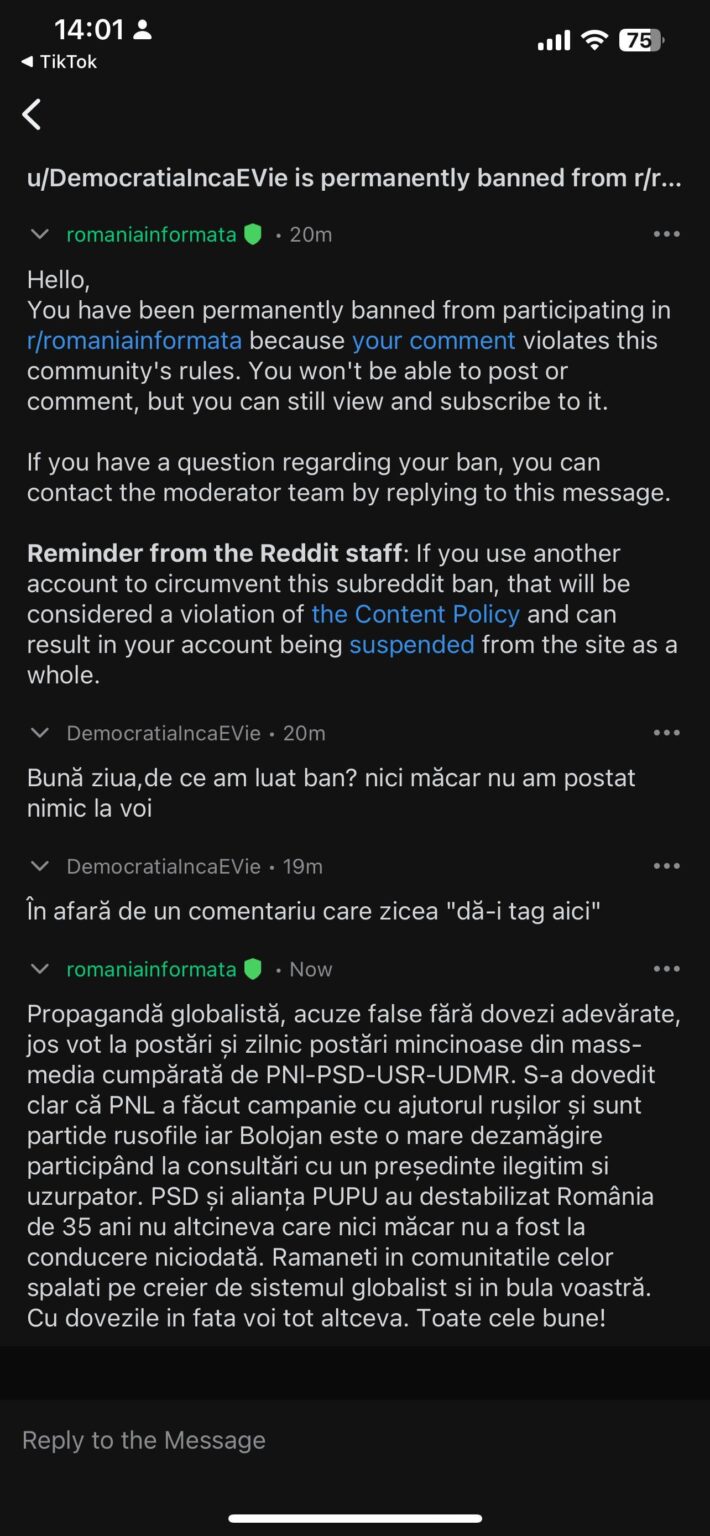Screen dimensions: 710x1536
Task: Open options for DemocratiaIncaEVie 20m message
Action: (x=666, y=733)
